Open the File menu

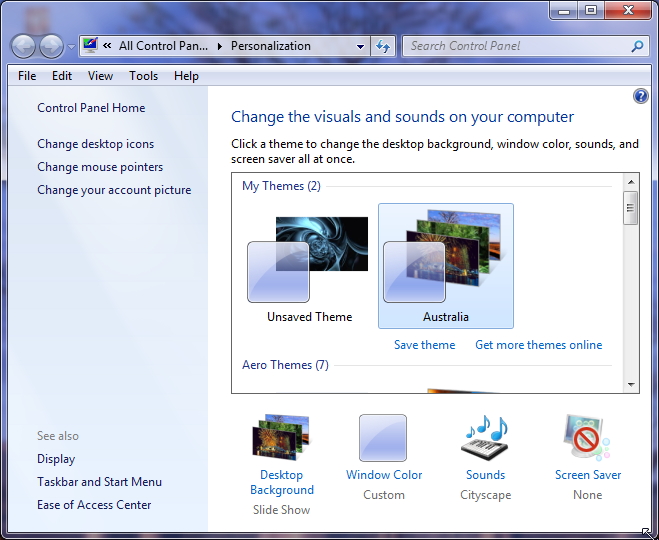point(27,76)
